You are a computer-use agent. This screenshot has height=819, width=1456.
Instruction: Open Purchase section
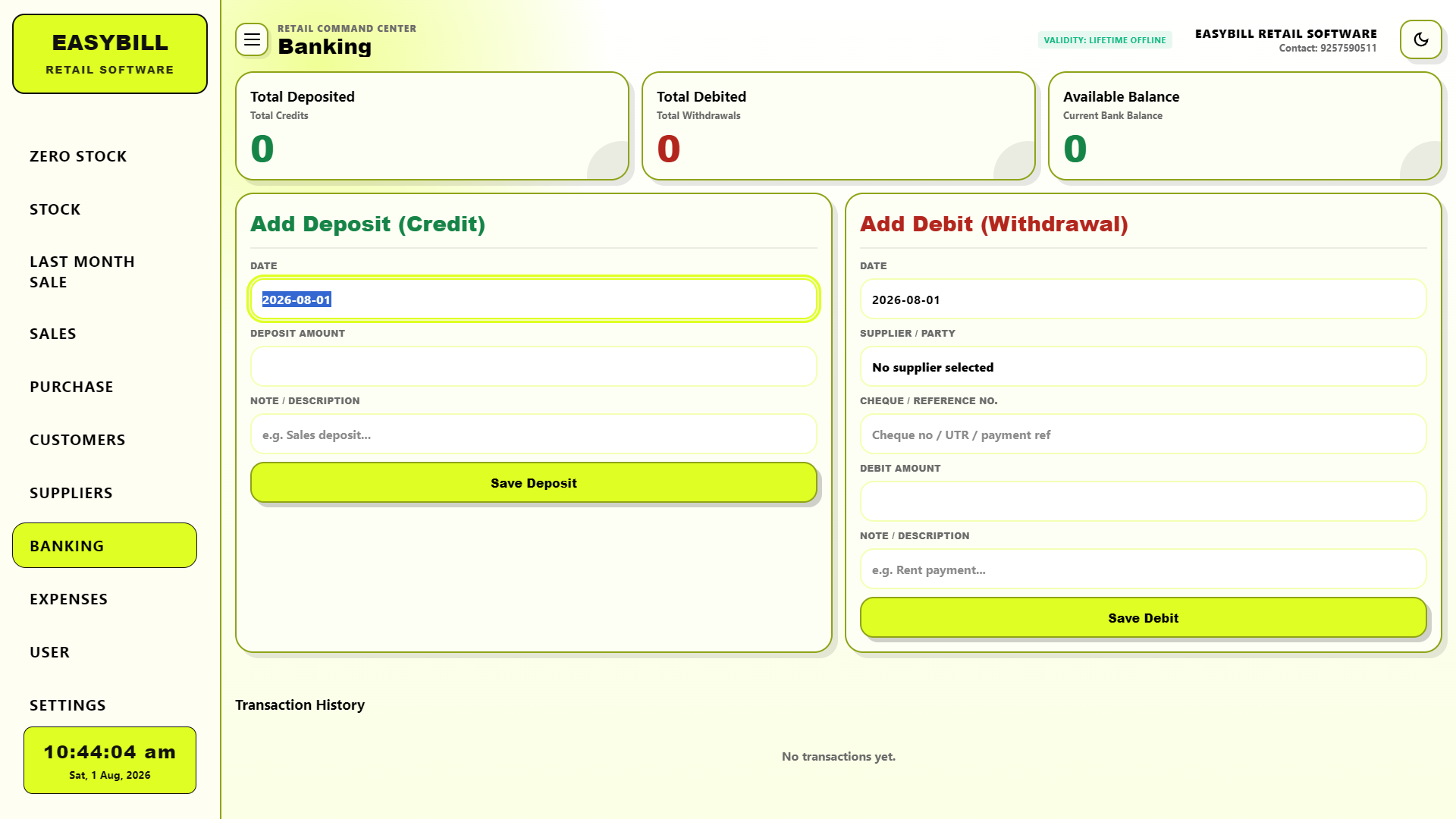[105, 387]
